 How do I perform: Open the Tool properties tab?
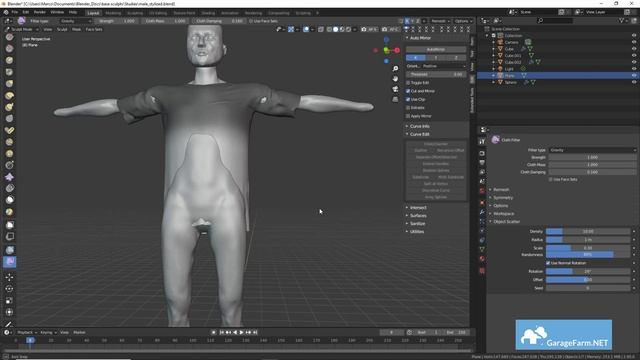482,142
